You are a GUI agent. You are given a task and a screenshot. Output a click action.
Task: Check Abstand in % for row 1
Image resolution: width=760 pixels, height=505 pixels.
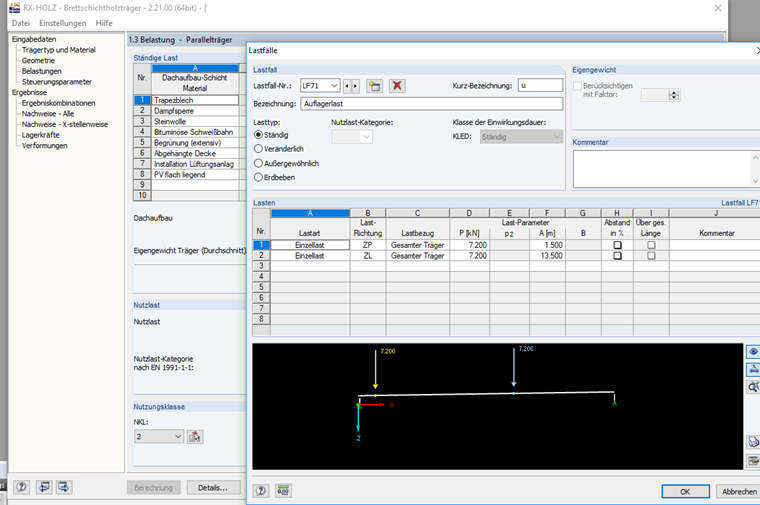617,245
